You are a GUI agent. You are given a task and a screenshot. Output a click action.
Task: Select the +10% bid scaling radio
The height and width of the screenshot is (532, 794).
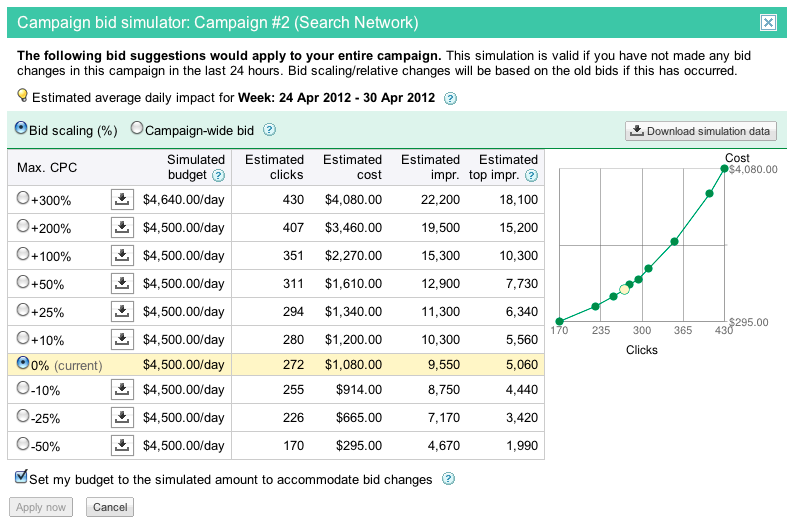(23, 337)
